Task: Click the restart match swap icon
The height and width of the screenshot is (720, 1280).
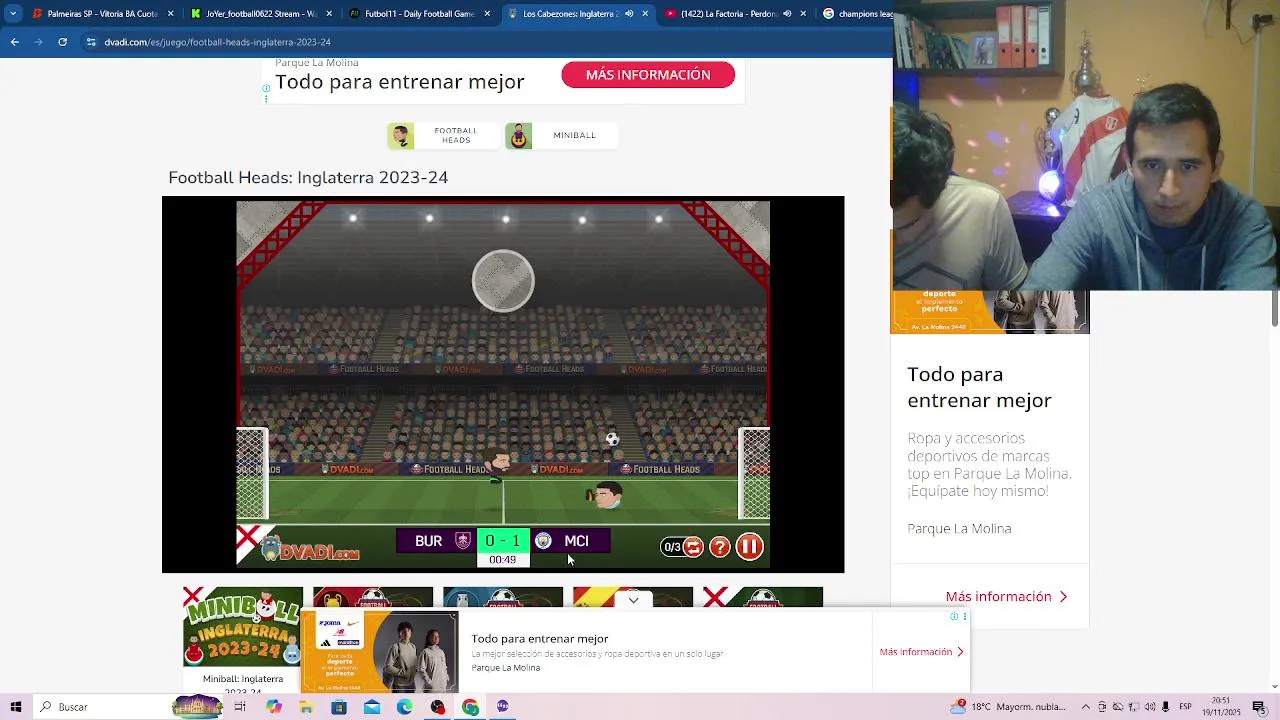Action: (693, 547)
